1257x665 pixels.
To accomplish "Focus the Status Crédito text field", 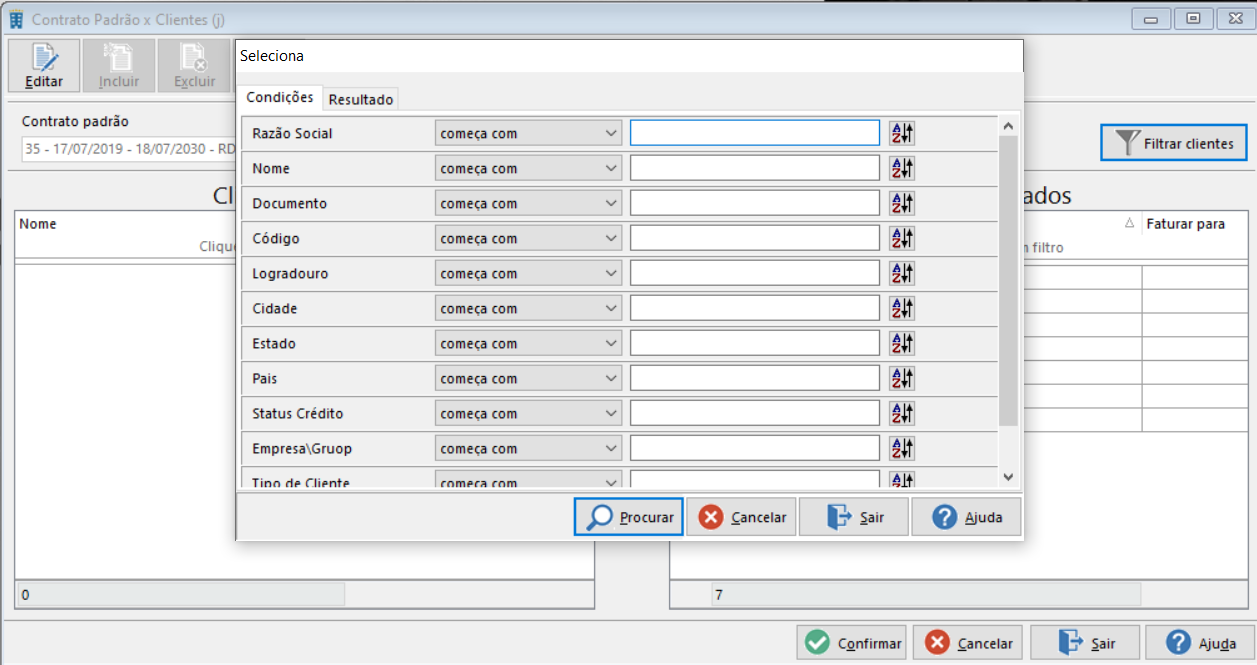I will point(755,413).
